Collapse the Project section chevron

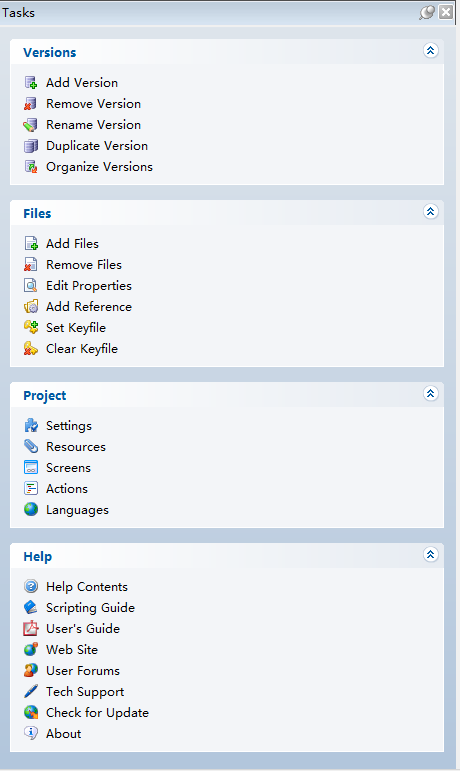click(431, 394)
